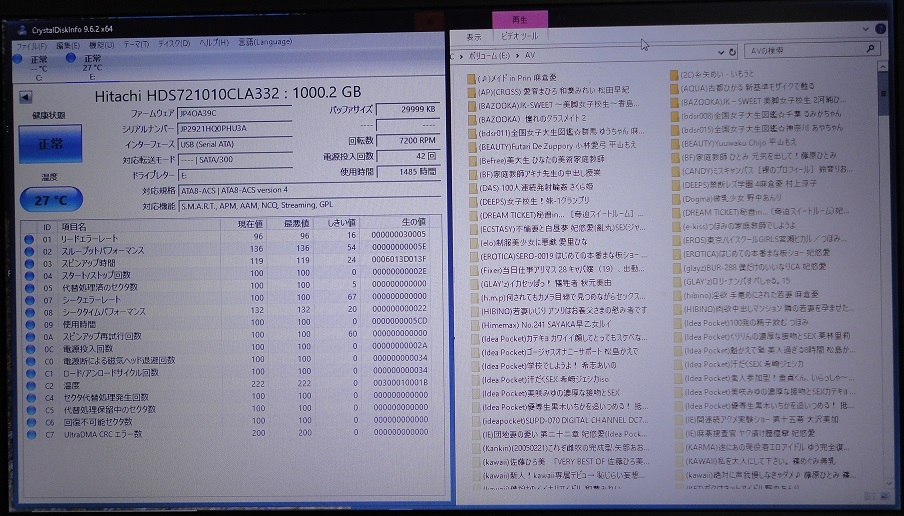Switch to the 表示 tab in Explorer
Image resolution: width=904 pixels, height=516 pixels.
(473, 37)
